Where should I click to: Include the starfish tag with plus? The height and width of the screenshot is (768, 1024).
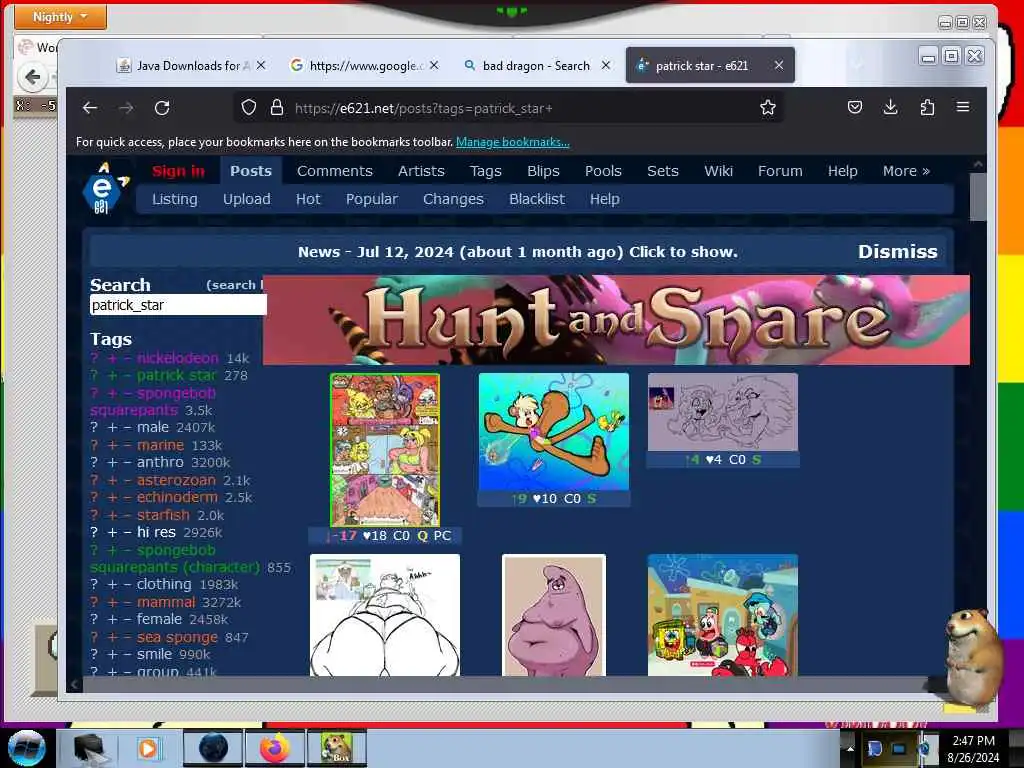[113, 515]
